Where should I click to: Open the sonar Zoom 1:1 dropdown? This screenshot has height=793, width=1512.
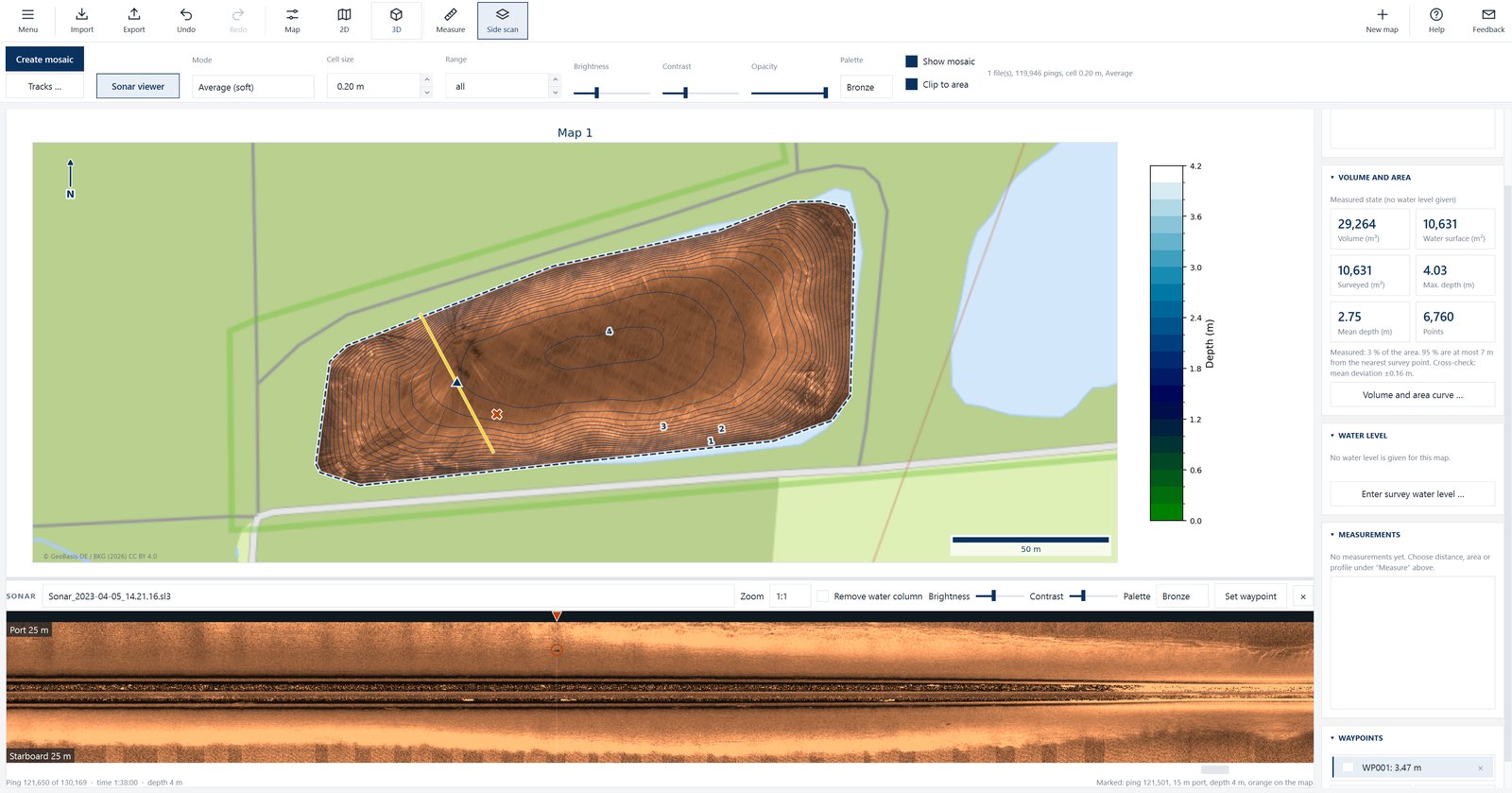791,596
